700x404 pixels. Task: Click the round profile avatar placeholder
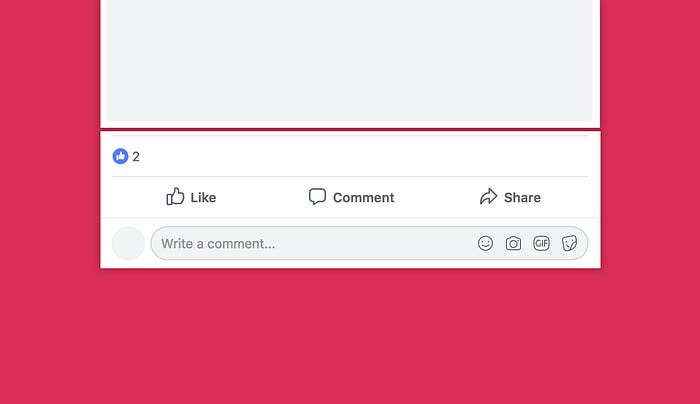click(129, 243)
